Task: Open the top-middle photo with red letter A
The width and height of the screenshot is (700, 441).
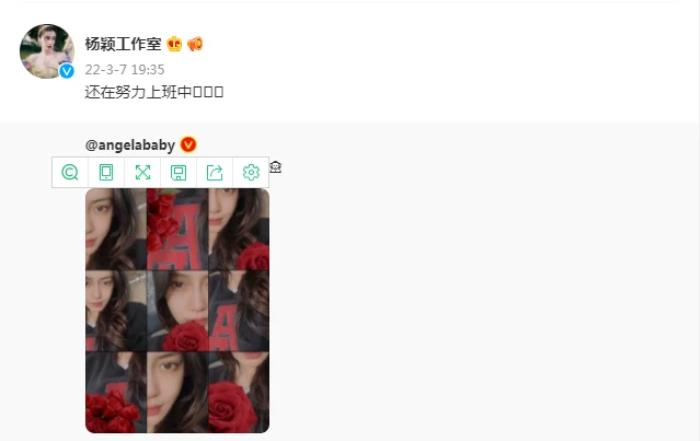Action: [177, 229]
